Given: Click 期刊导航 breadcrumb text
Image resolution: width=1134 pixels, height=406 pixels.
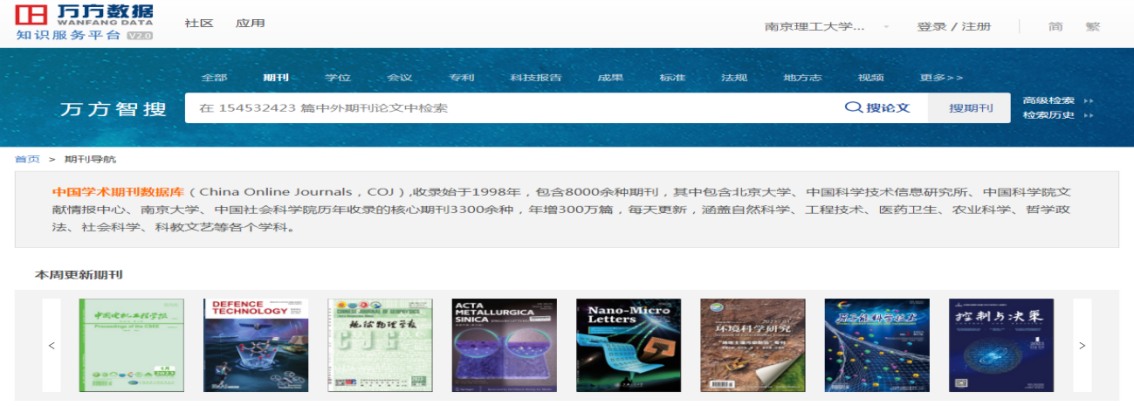Looking at the screenshot, I should click(90, 159).
